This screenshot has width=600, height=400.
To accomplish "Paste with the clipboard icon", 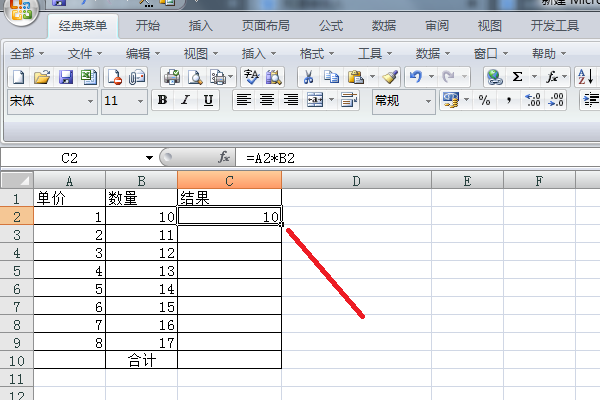I will pyautogui.click(x=355, y=77).
